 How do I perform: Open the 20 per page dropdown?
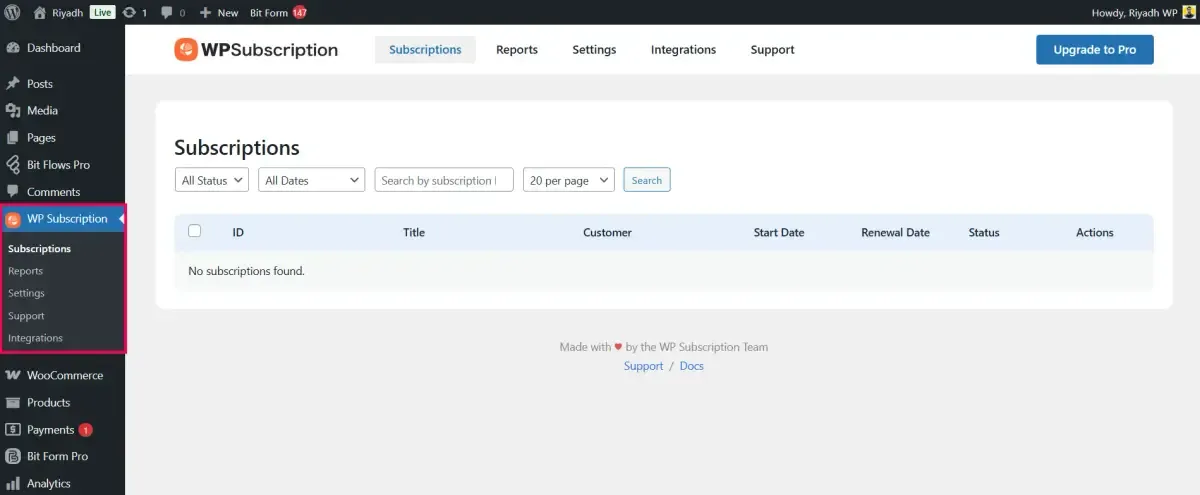click(569, 180)
